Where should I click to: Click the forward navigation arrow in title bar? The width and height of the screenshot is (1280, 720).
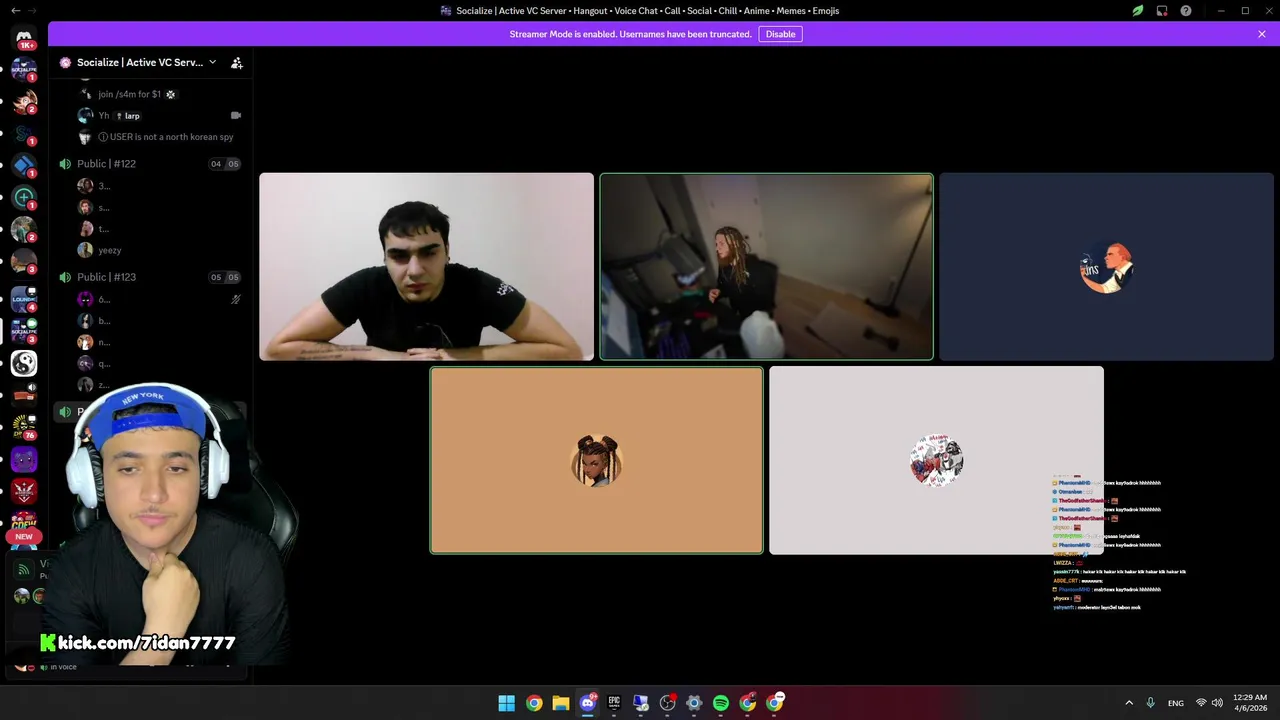pyautogui.click(x=34, y=10)
